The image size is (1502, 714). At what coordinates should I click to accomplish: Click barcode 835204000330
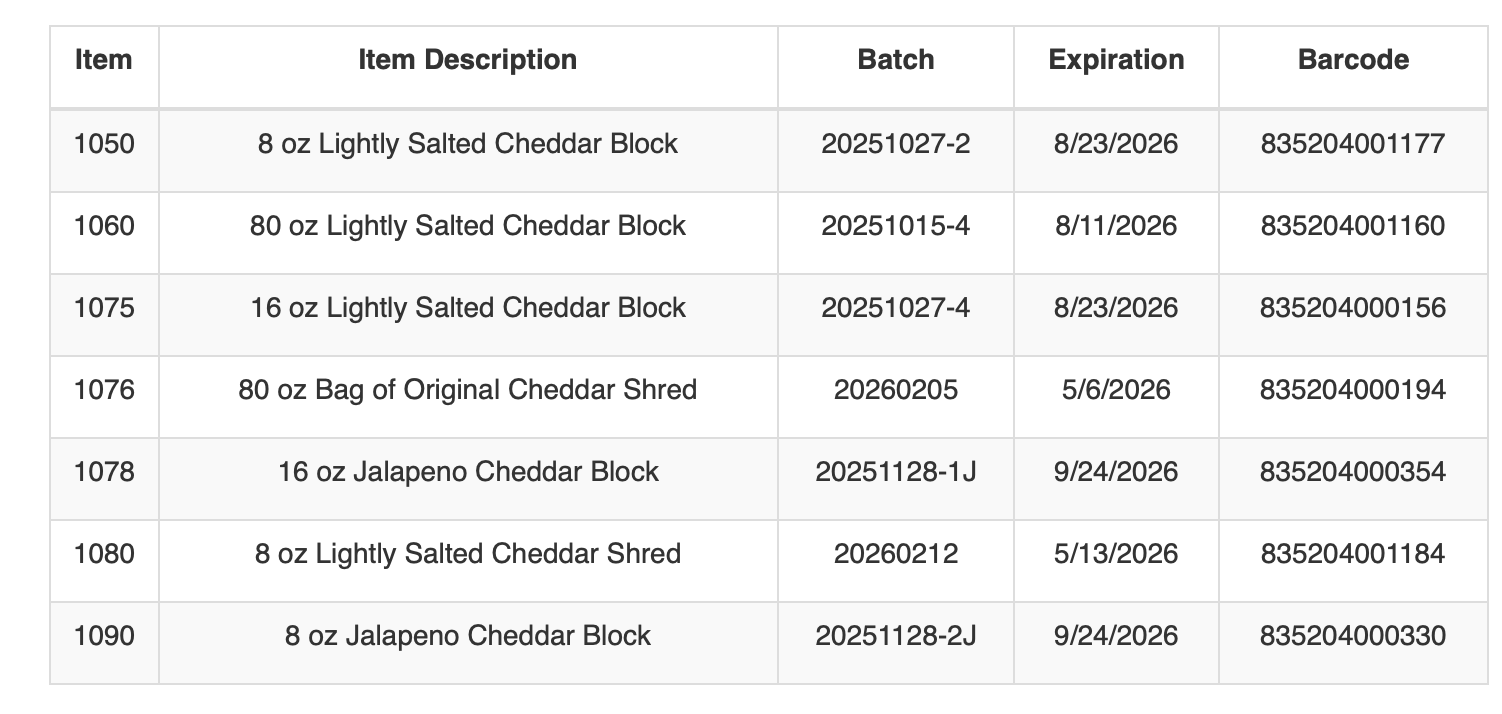point(1353,636)
